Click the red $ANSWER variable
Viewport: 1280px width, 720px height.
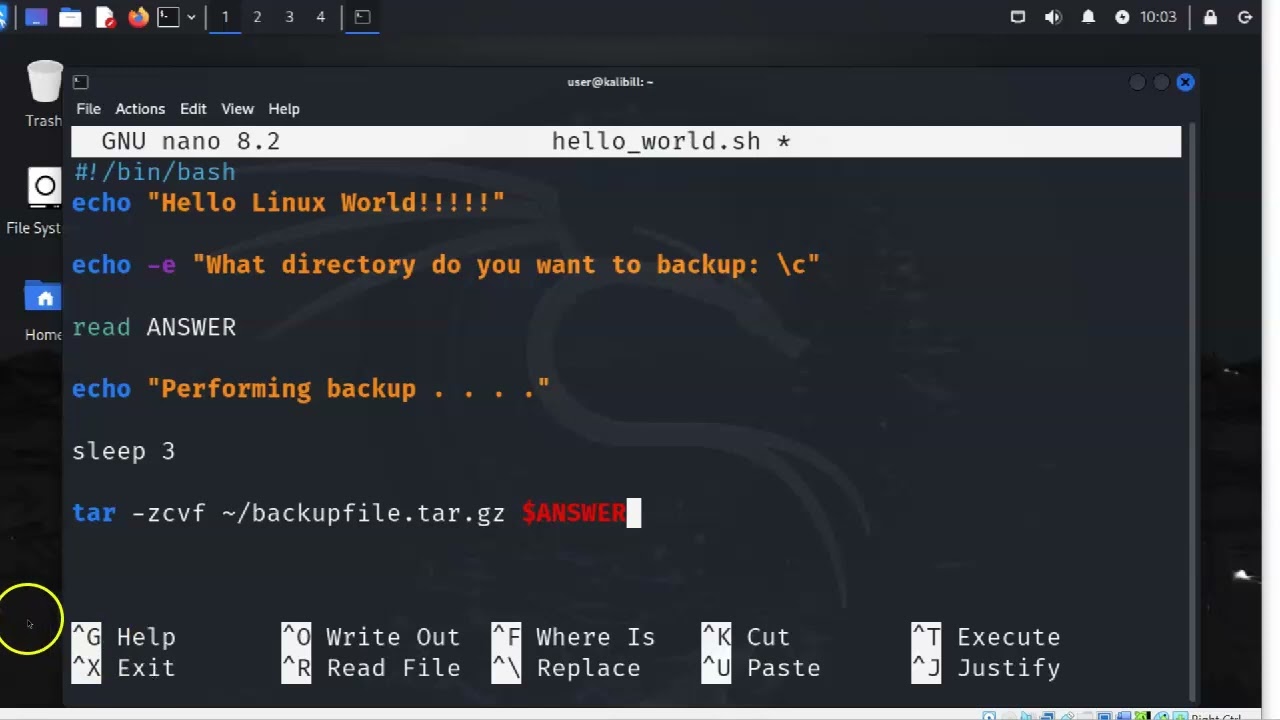pyautogui.click(x=574, y=513)
